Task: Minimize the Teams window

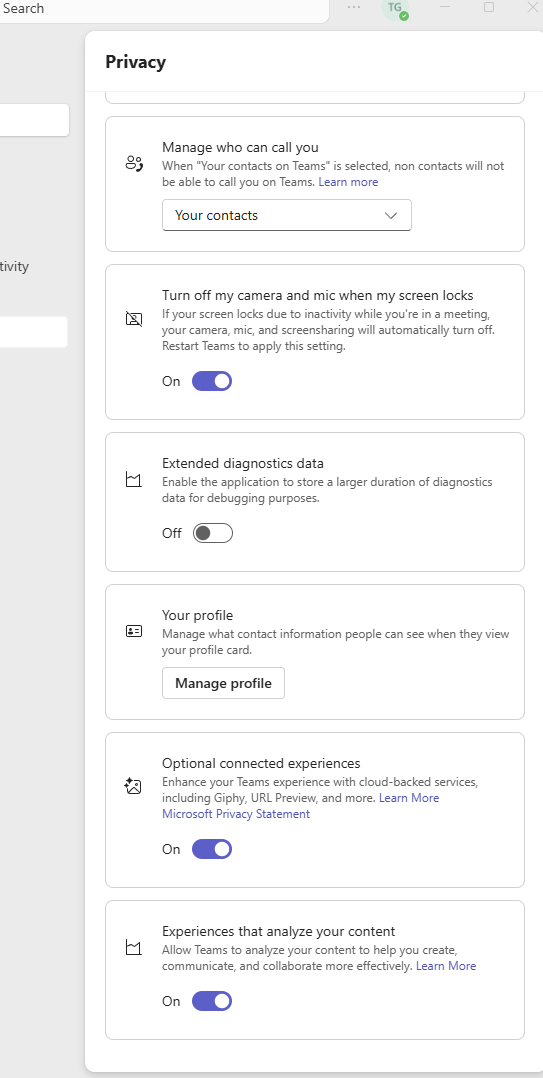Action: pos(445,7)
